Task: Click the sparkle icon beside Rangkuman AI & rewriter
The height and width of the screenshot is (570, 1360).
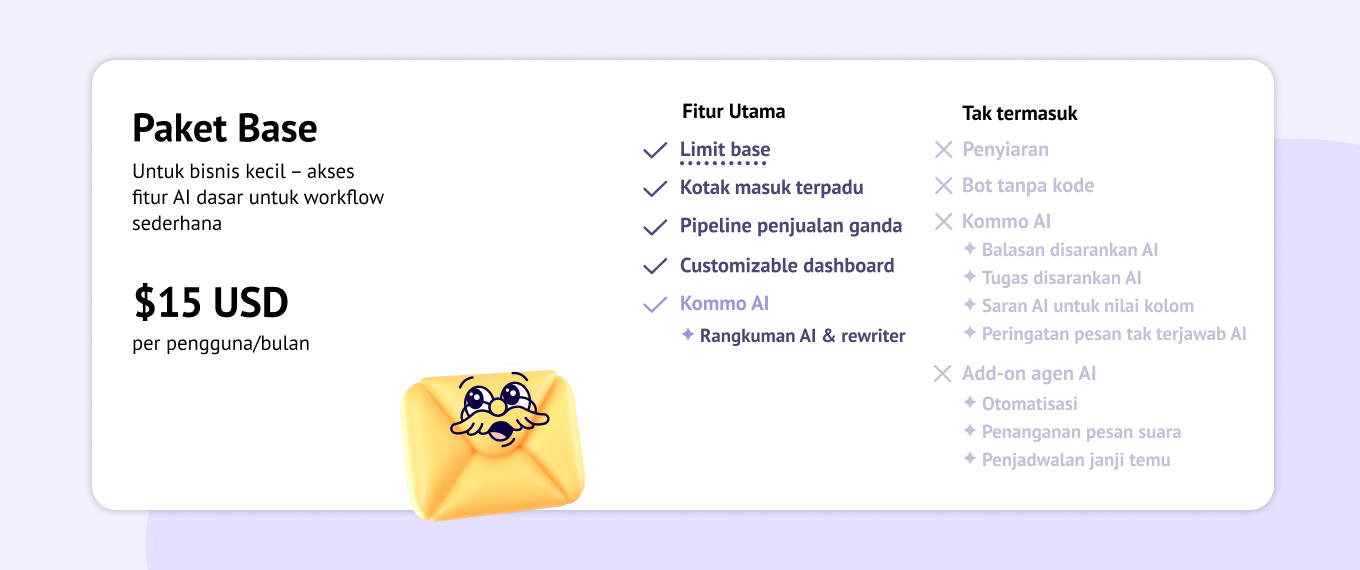Action: pos(687,335)
